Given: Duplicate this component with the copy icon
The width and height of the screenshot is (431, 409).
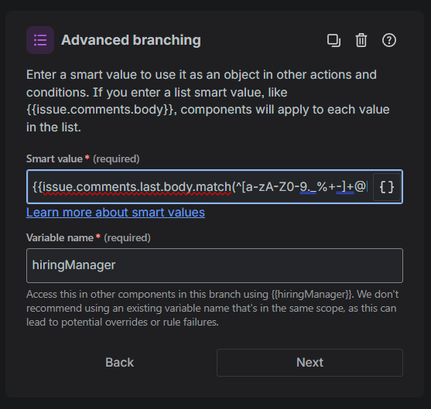Looking at the screenshot, I should coord(333,40).
